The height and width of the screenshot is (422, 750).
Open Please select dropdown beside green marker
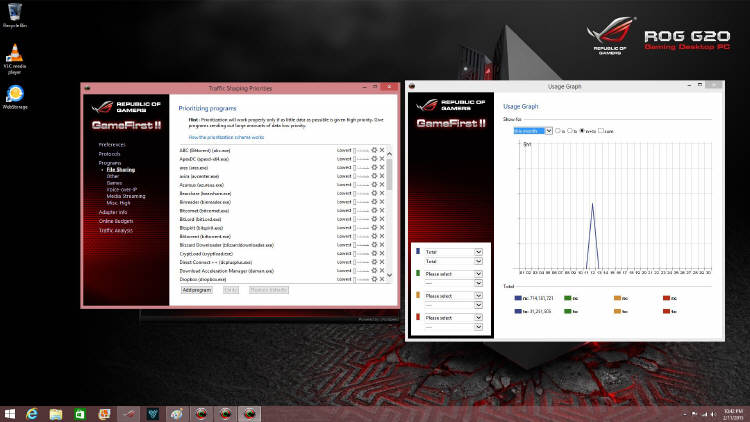pos(453,274)
